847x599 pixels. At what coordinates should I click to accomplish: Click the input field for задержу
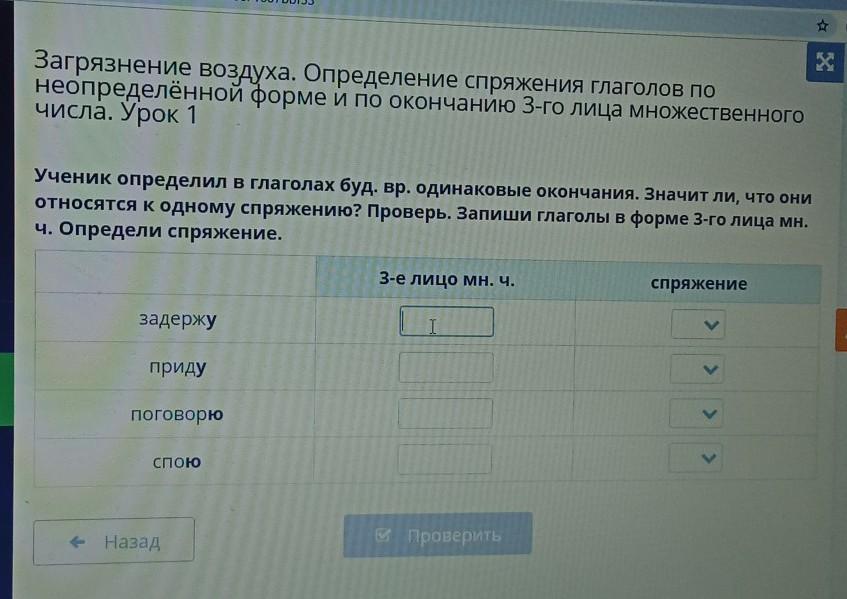click(446, 322)
